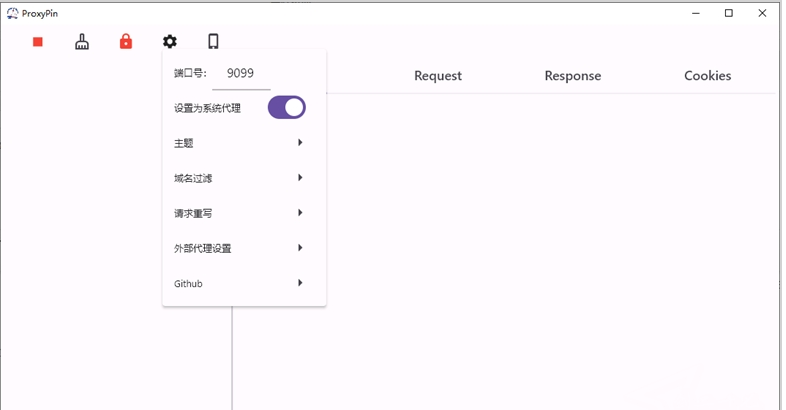Clear captured requests with the broom icon
786x410 pixels.
(82, 42)
